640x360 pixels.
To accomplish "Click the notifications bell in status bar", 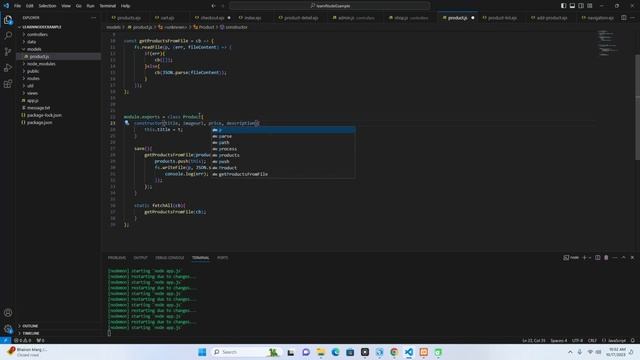I will coord(633,340).
